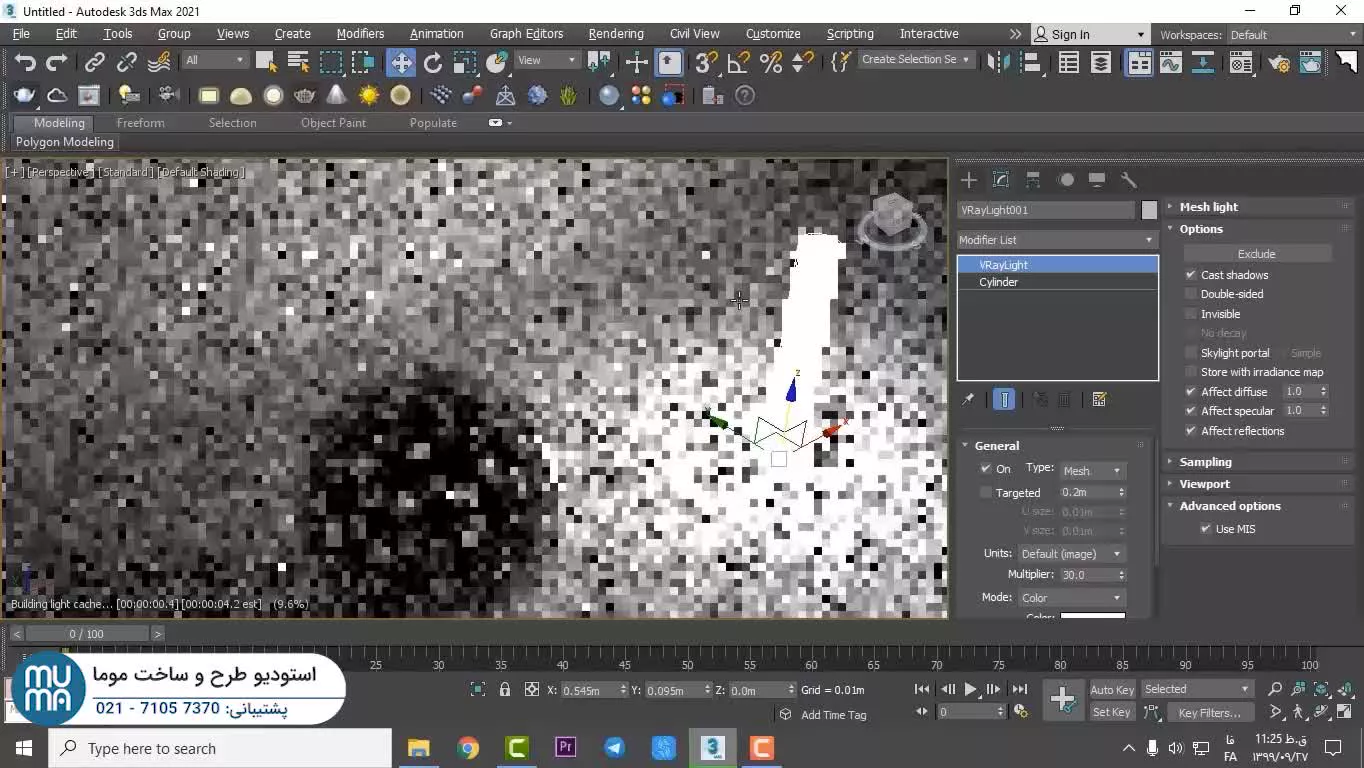
Task: Click the Redo arrow icon
Action: click(x=57, y=63)
